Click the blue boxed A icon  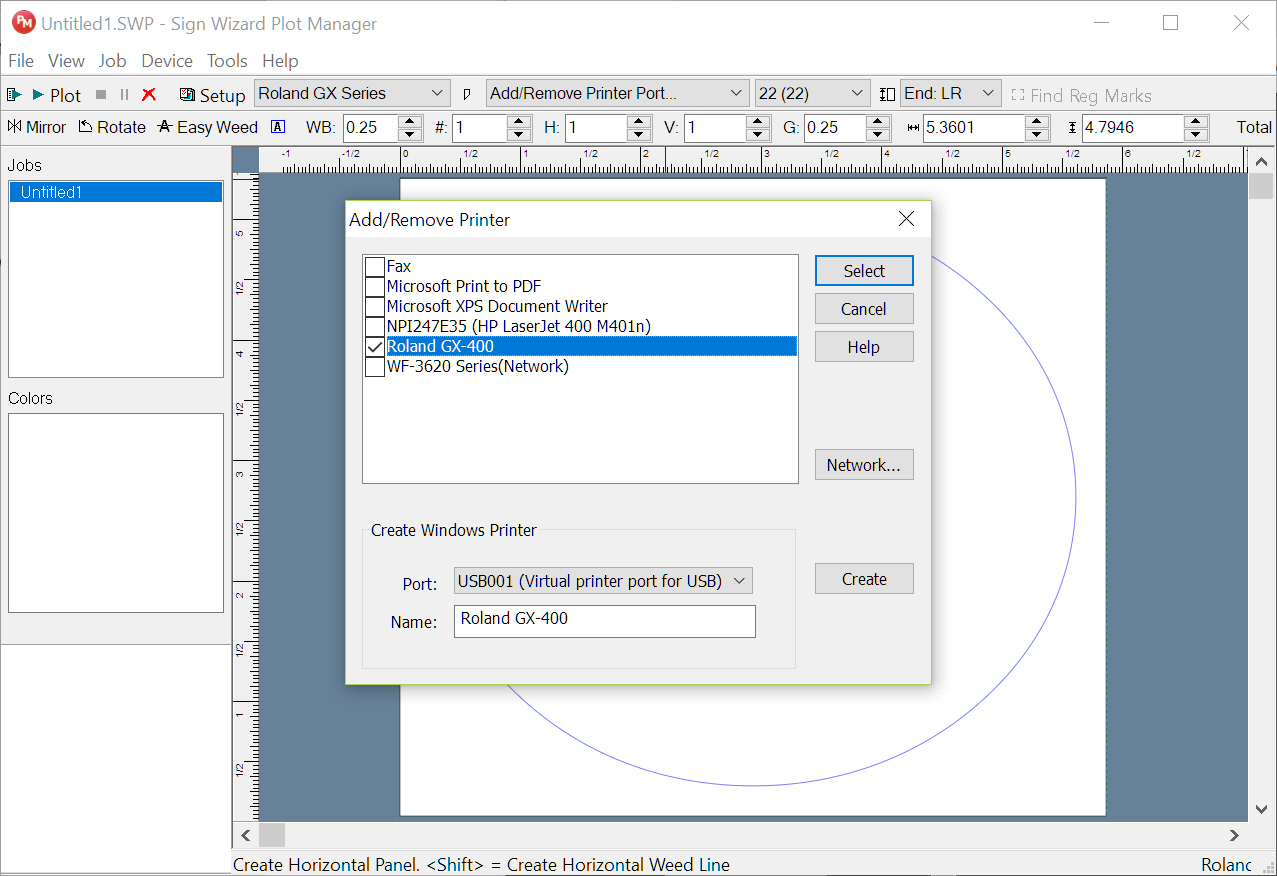[x=278, y=127]
